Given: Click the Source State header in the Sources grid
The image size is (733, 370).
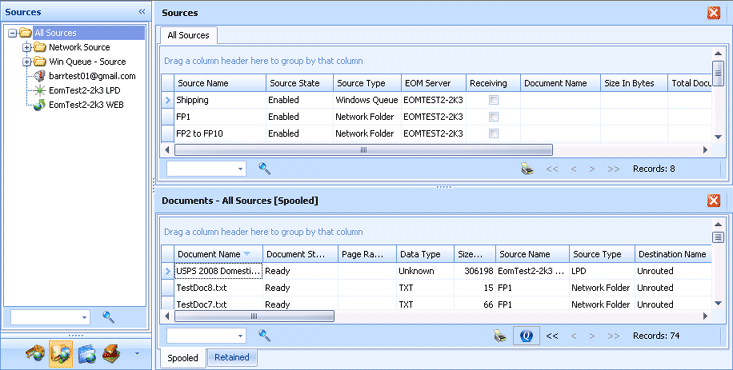Looking at the screenshot, I should pos(300,83).
